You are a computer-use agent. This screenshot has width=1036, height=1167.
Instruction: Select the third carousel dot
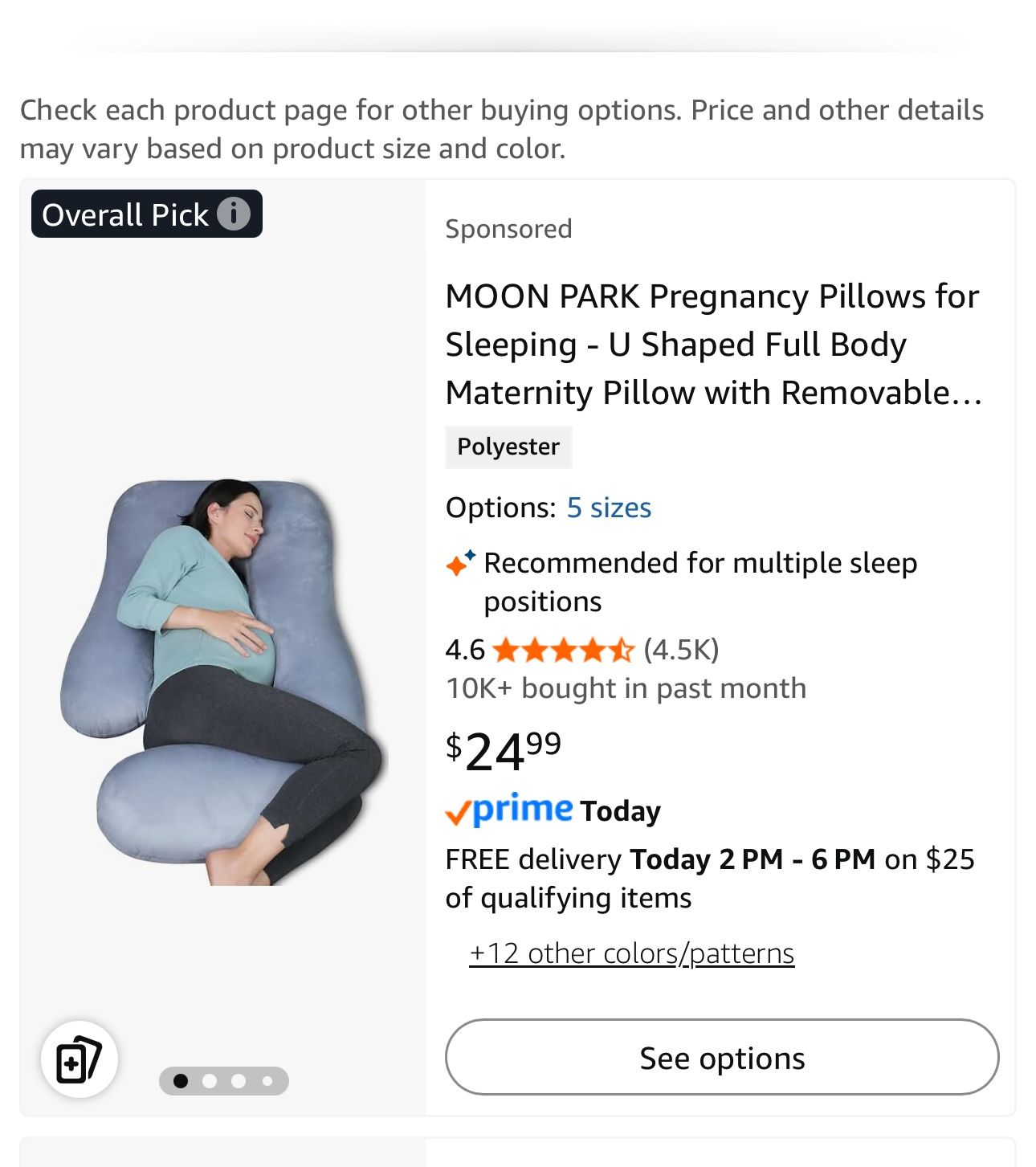click(239, 1080)
